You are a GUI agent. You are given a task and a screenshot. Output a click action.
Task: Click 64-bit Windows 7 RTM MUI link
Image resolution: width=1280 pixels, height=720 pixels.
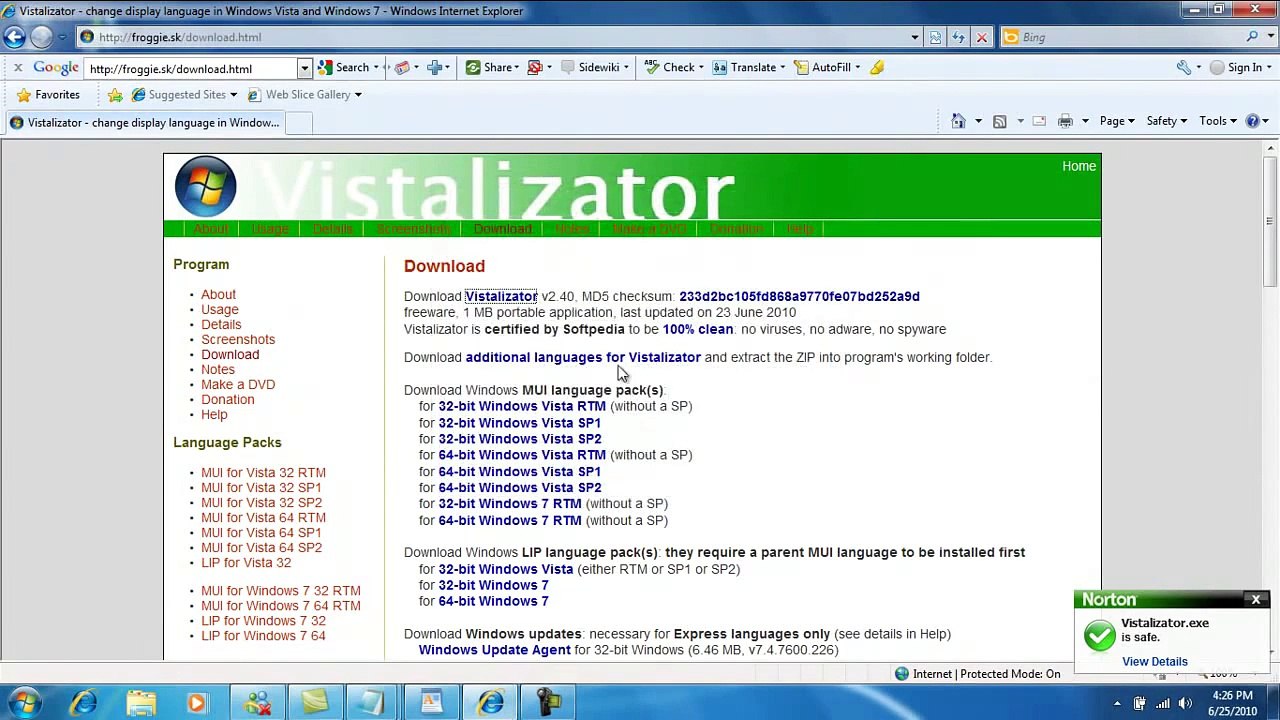[509, 520]
